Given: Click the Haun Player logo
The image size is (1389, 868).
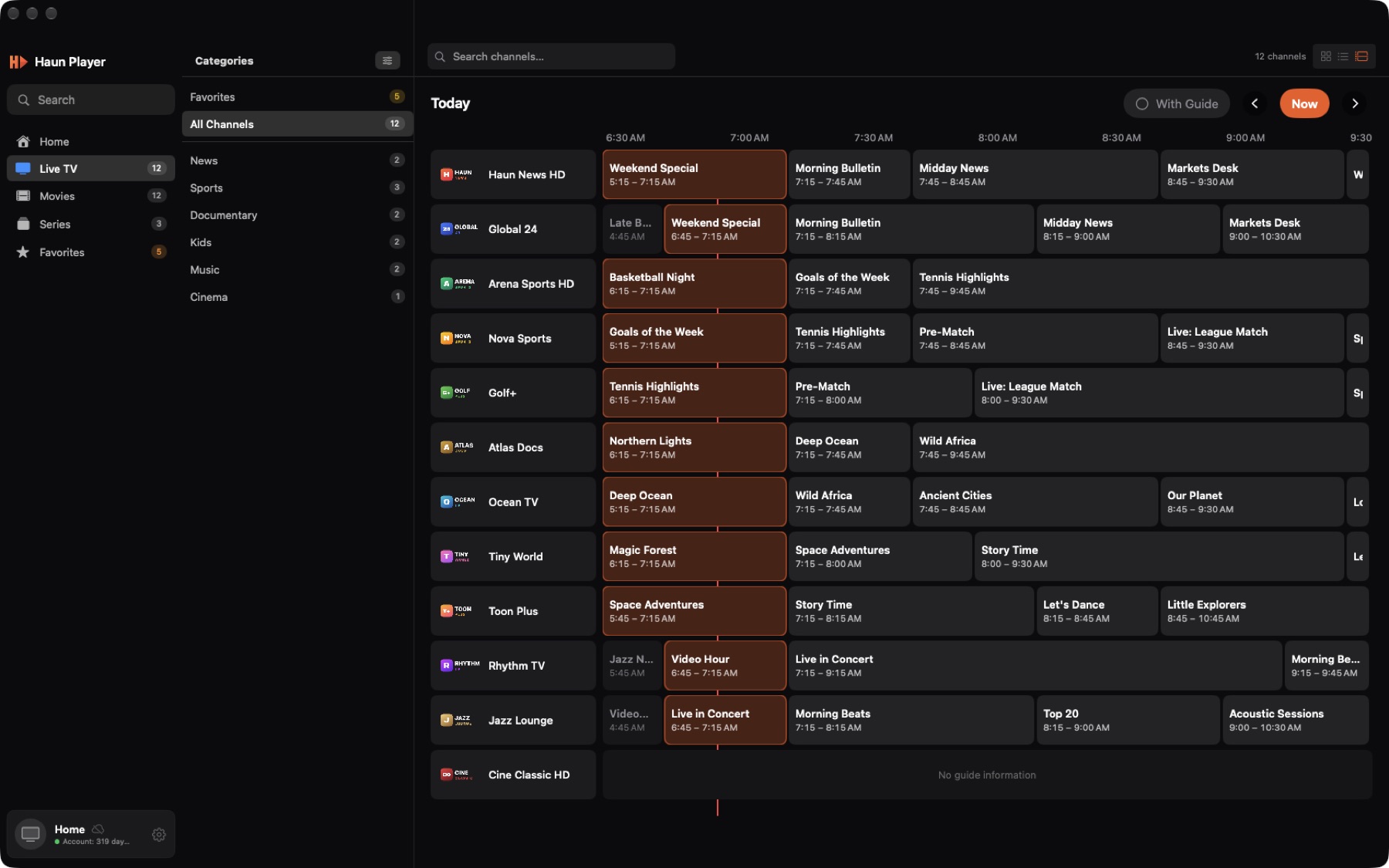Looking at the screenshot, I should point(19,62).
